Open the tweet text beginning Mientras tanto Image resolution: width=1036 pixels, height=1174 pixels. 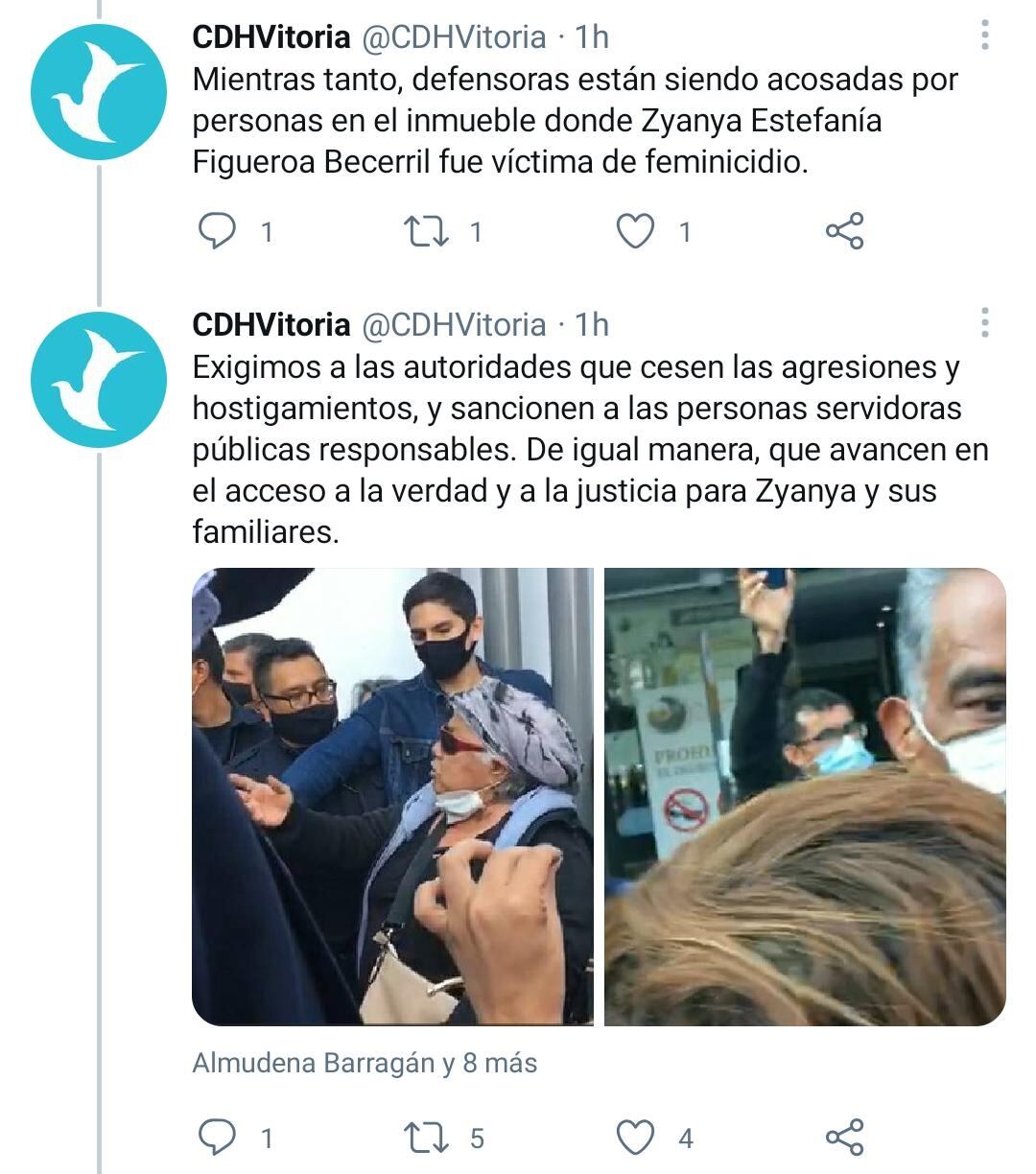point(576,121)
